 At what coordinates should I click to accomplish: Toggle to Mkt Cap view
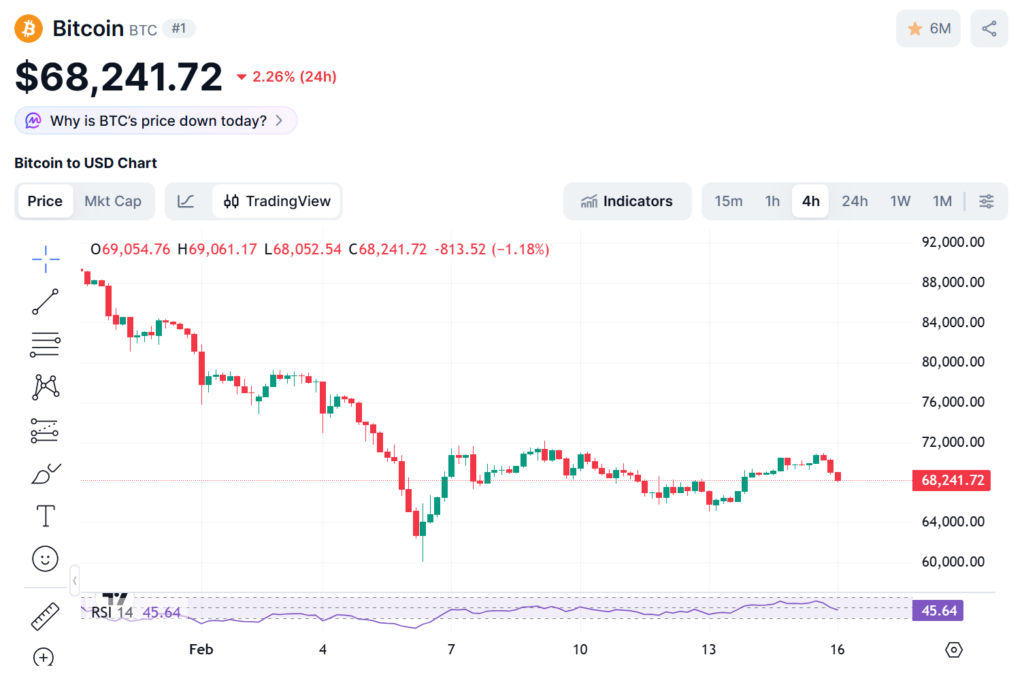tap(112, 201)
